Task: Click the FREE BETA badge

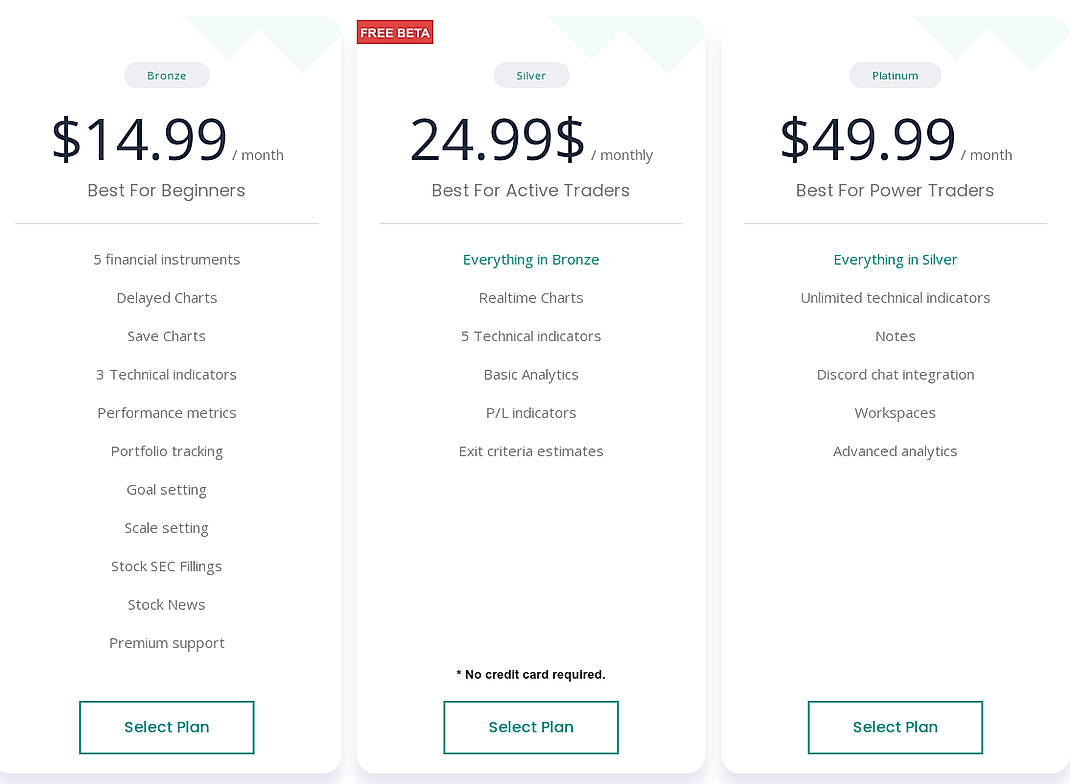Action: [x=394, y=31]
